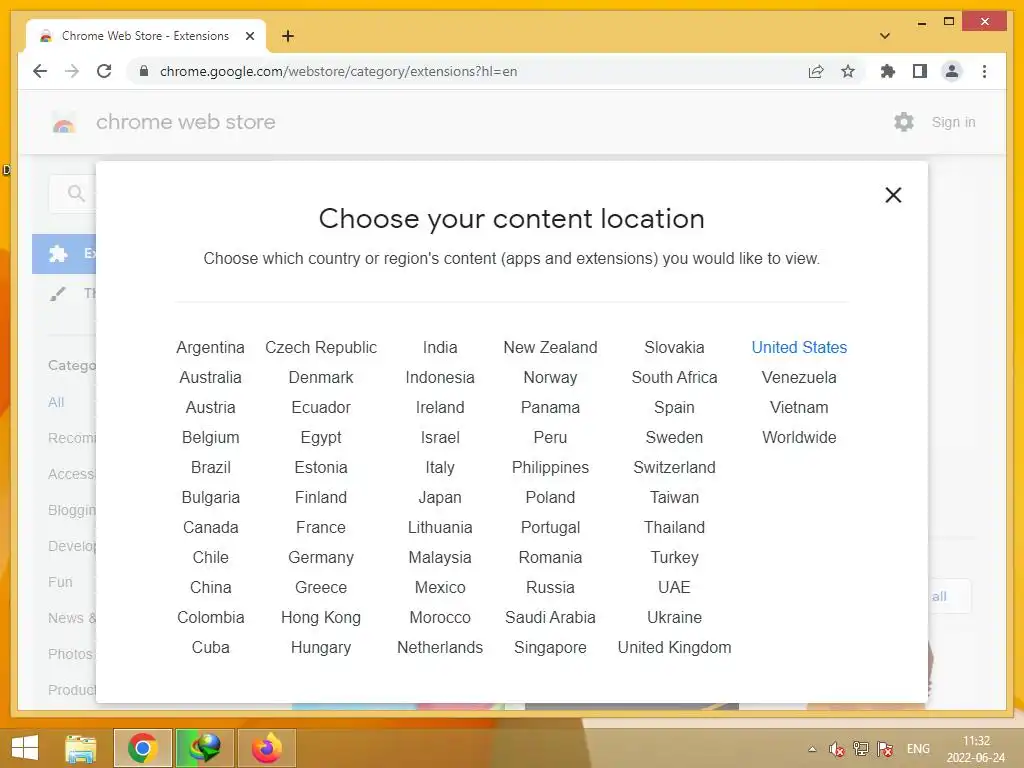The width and height of the screenshot is (1024, 768).
Task: Choose highlighted United States
Action: tap(799, 347)
